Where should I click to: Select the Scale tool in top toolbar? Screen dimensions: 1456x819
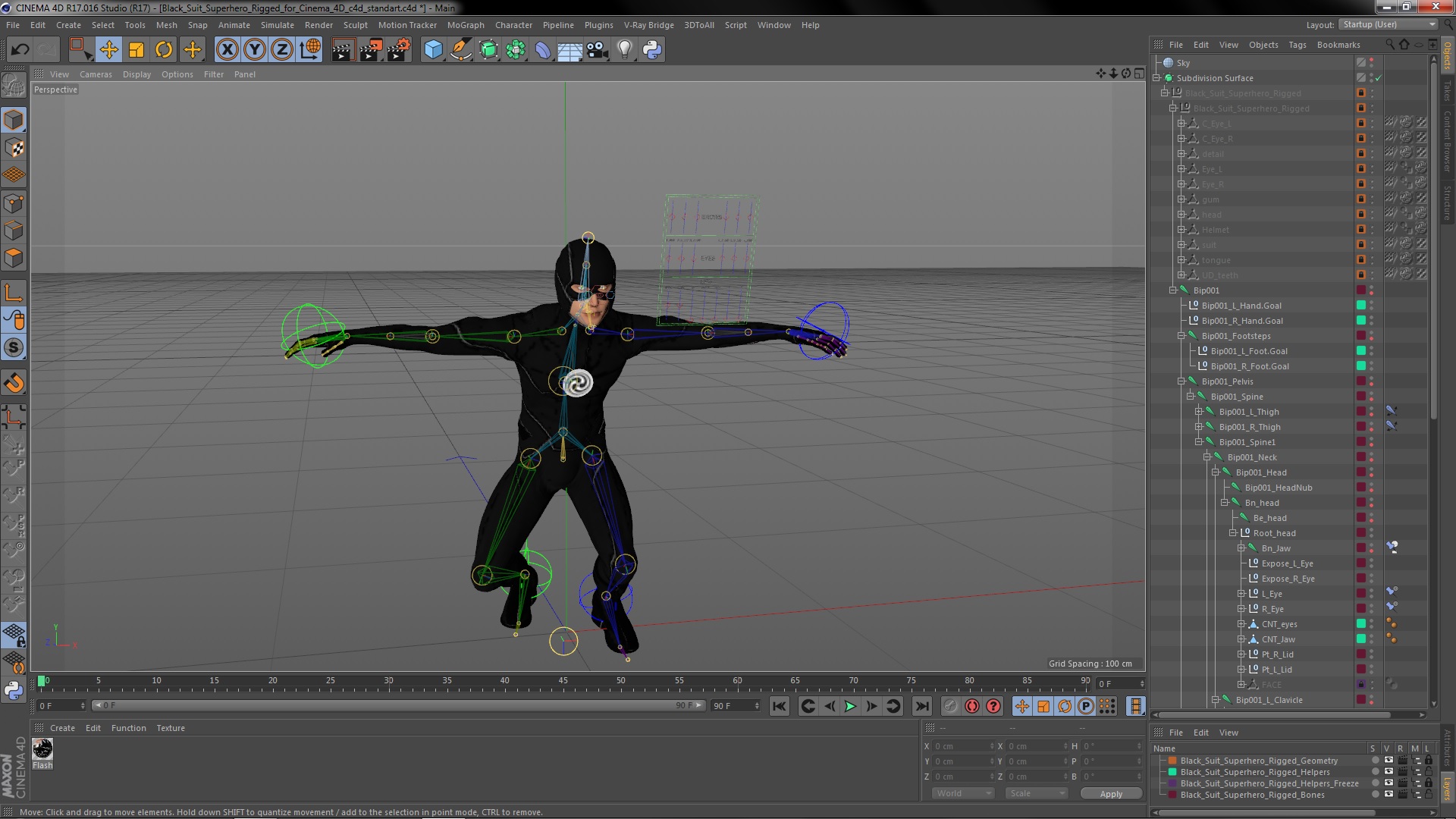coord(136,50)
